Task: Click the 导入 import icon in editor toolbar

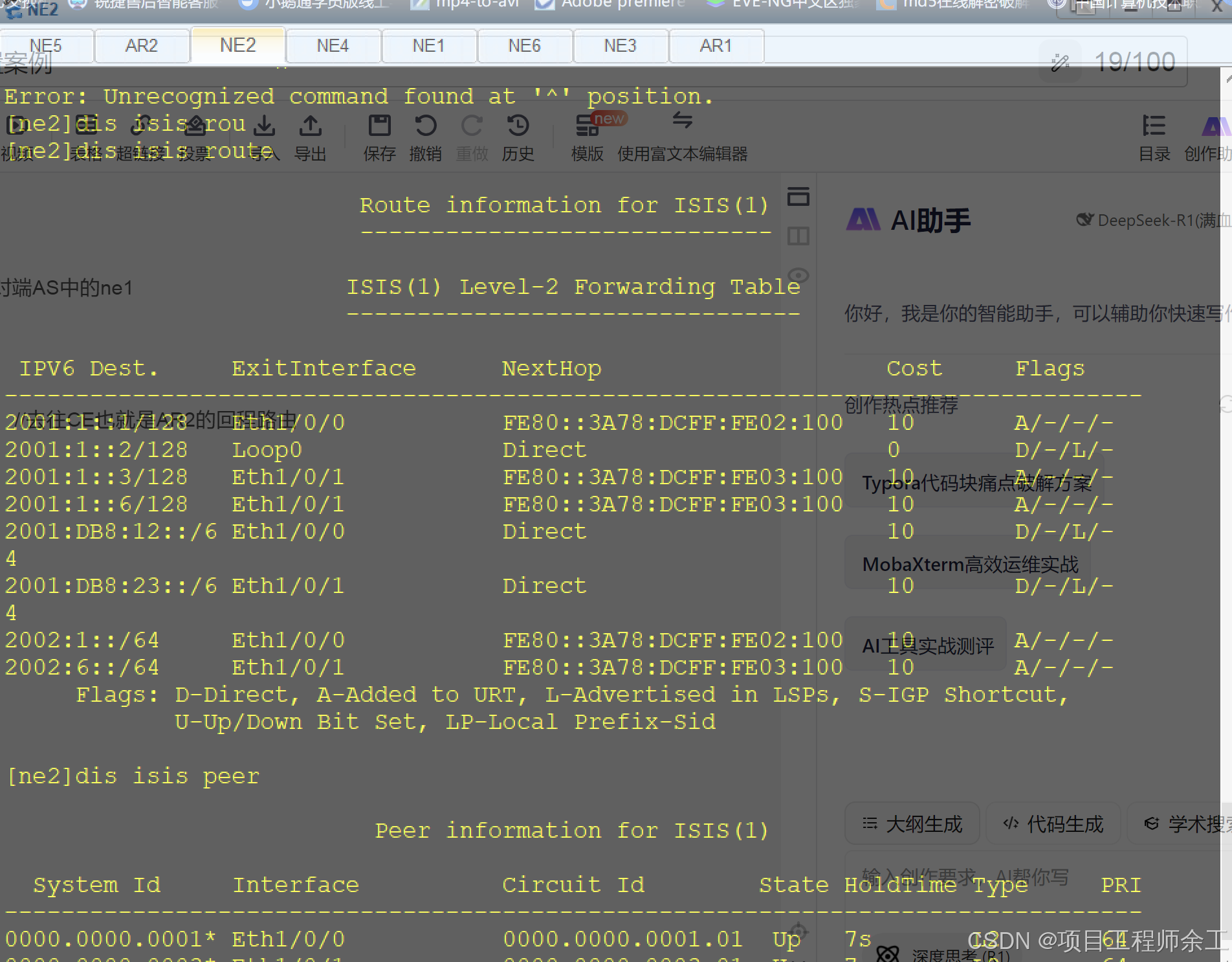Action: pyautogui.click(x=264, y=138)
